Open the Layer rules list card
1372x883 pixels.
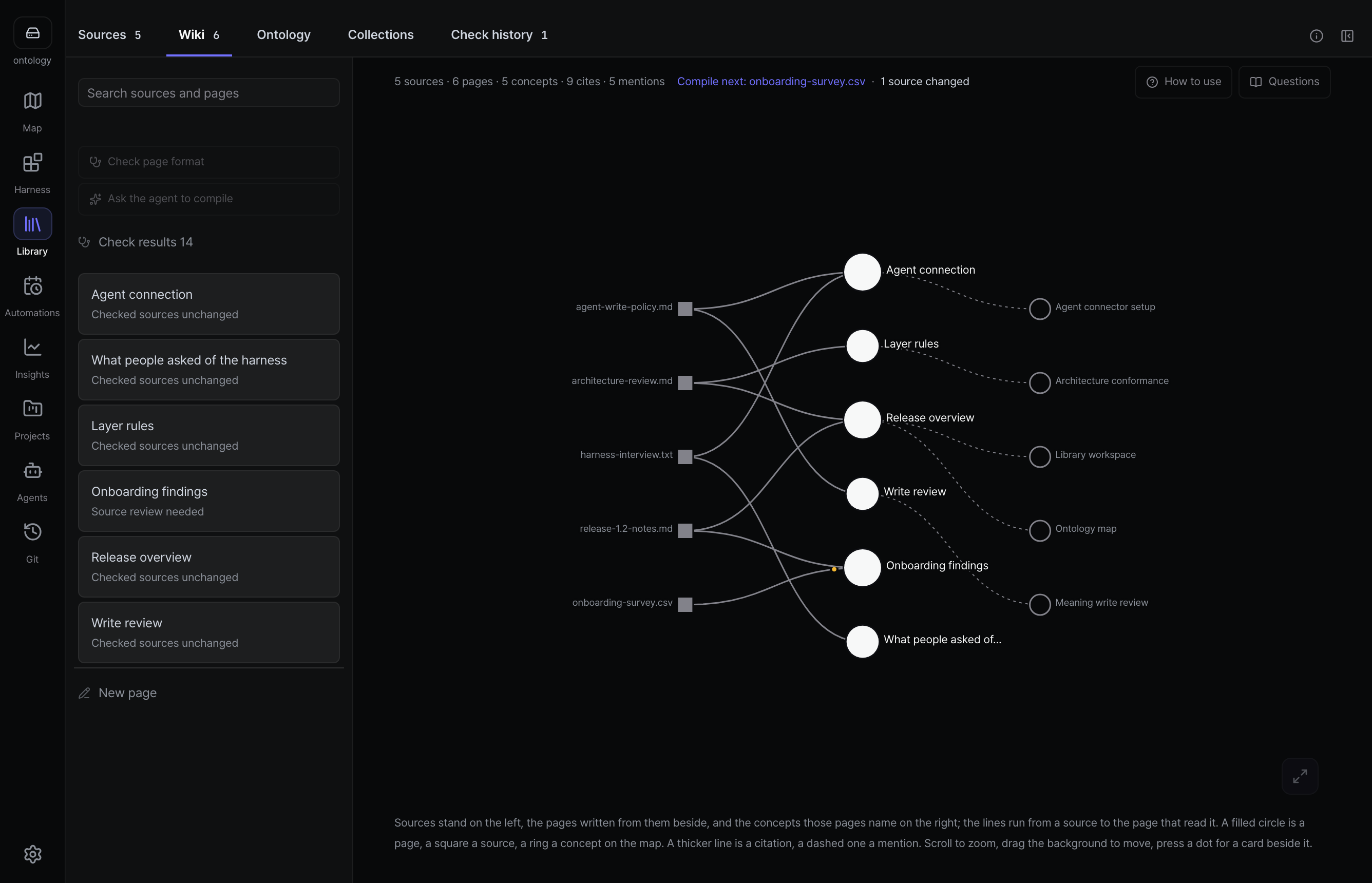tap(208, 435)
